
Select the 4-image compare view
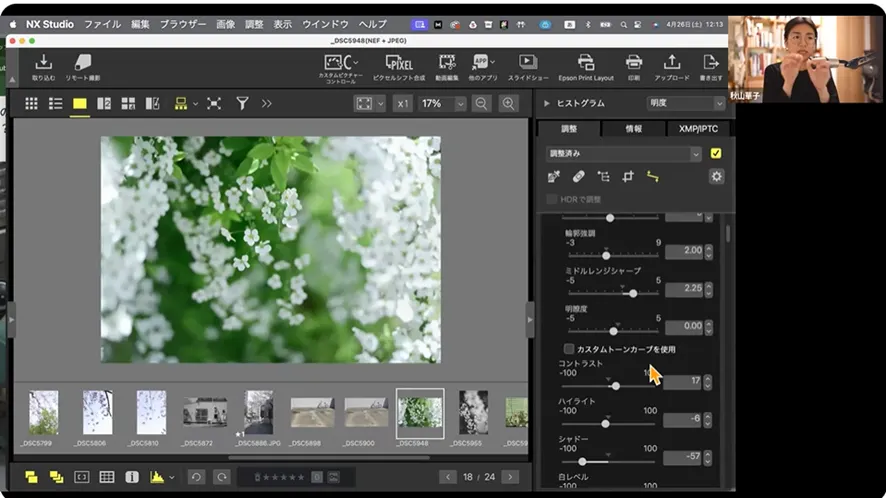click(128, 103)
